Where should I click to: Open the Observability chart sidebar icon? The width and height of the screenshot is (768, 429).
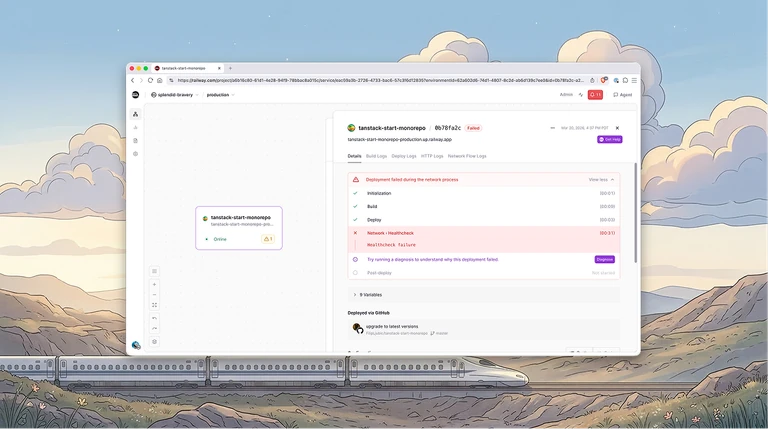136,127
